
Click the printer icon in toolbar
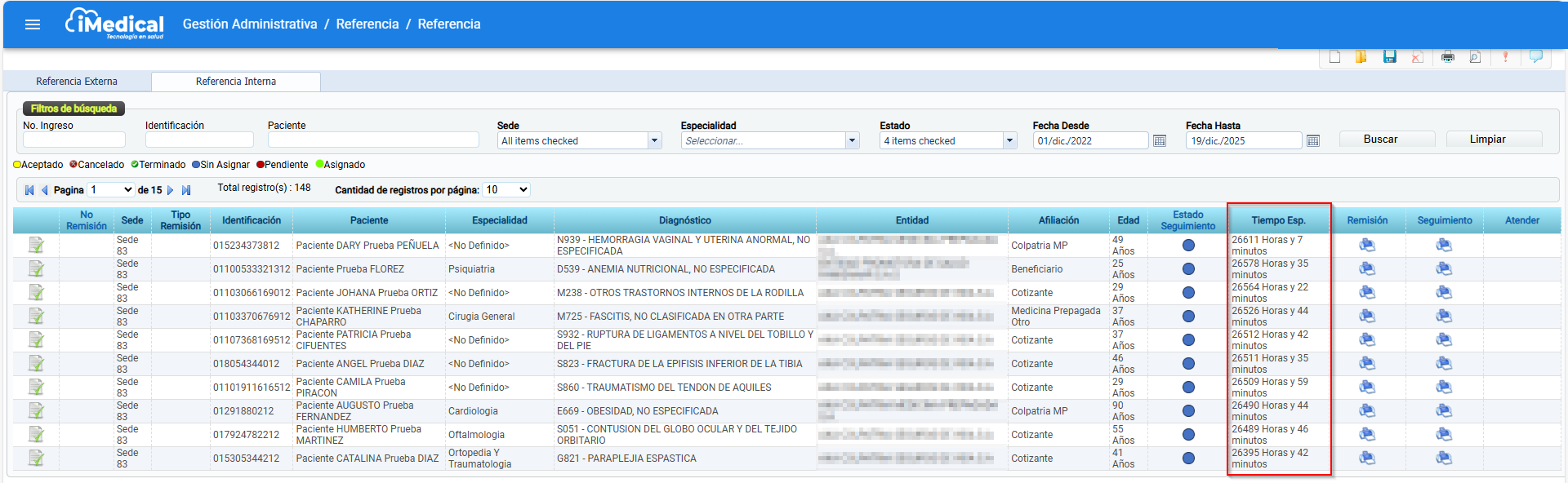[x=1448, y=57]
